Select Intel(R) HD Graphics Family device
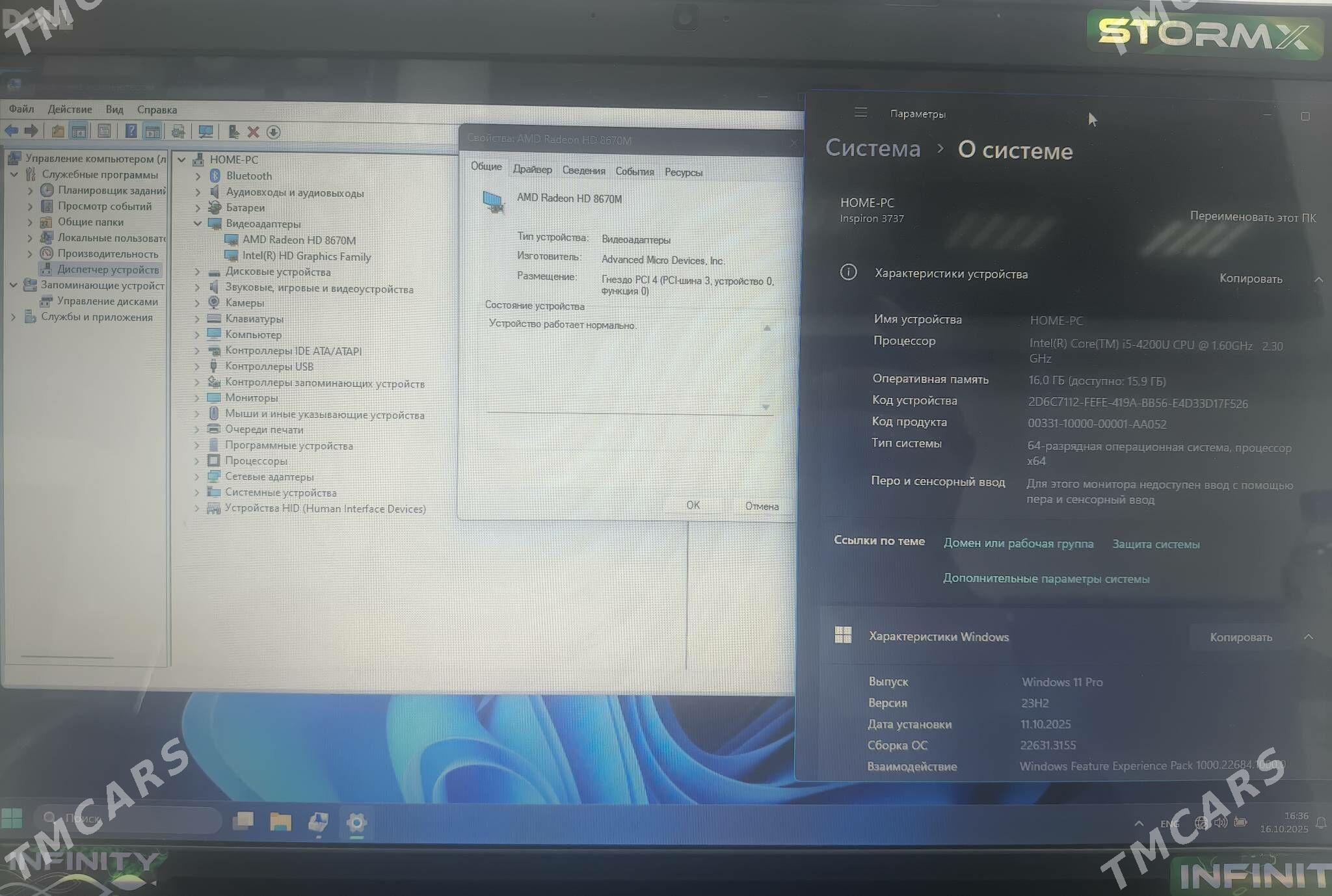The height and width of the screenshot is (896, 1332). pyautogui.click(x=306, y=257)
